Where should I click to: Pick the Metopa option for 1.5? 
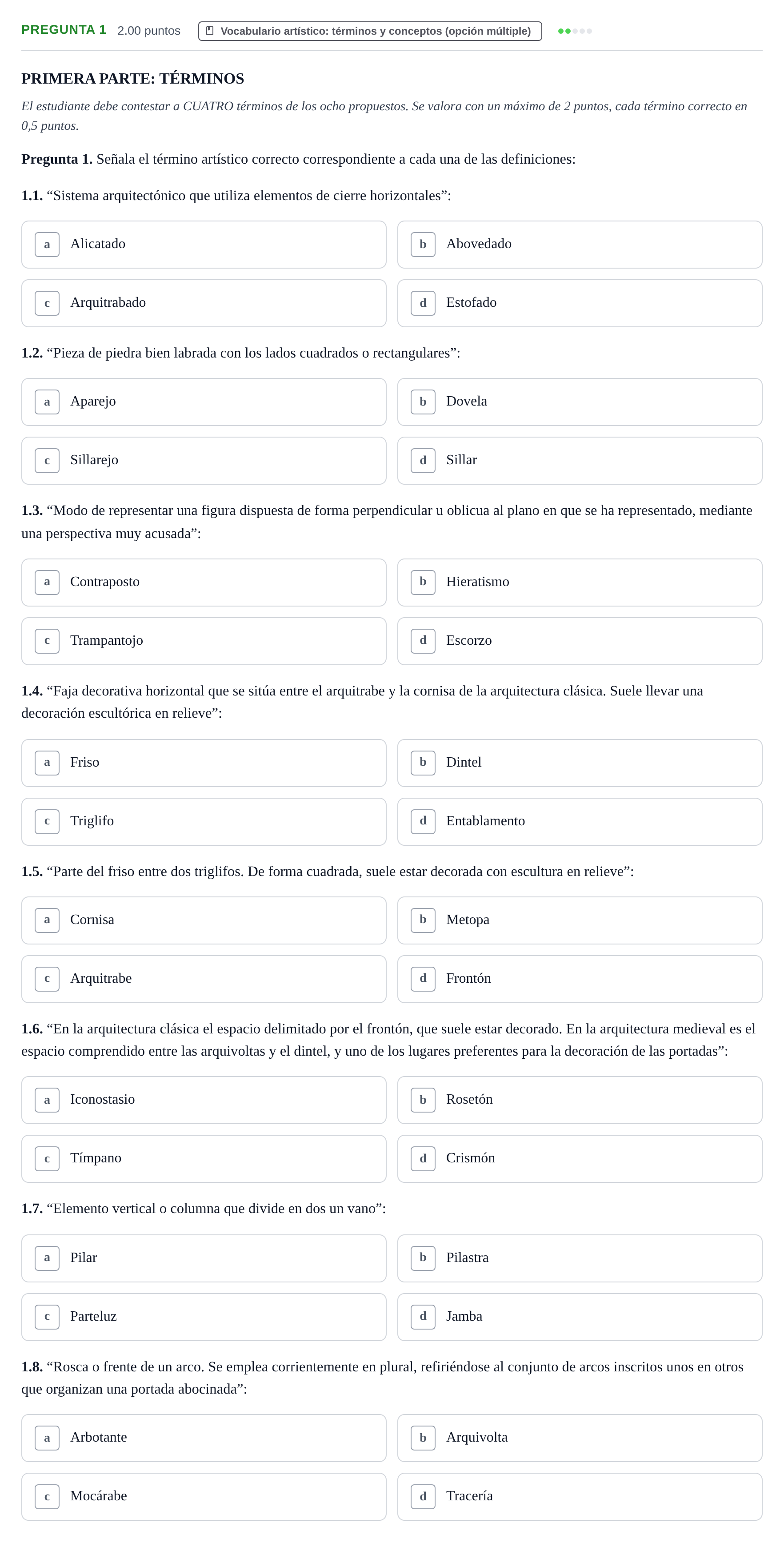click(x=579, y=920)
